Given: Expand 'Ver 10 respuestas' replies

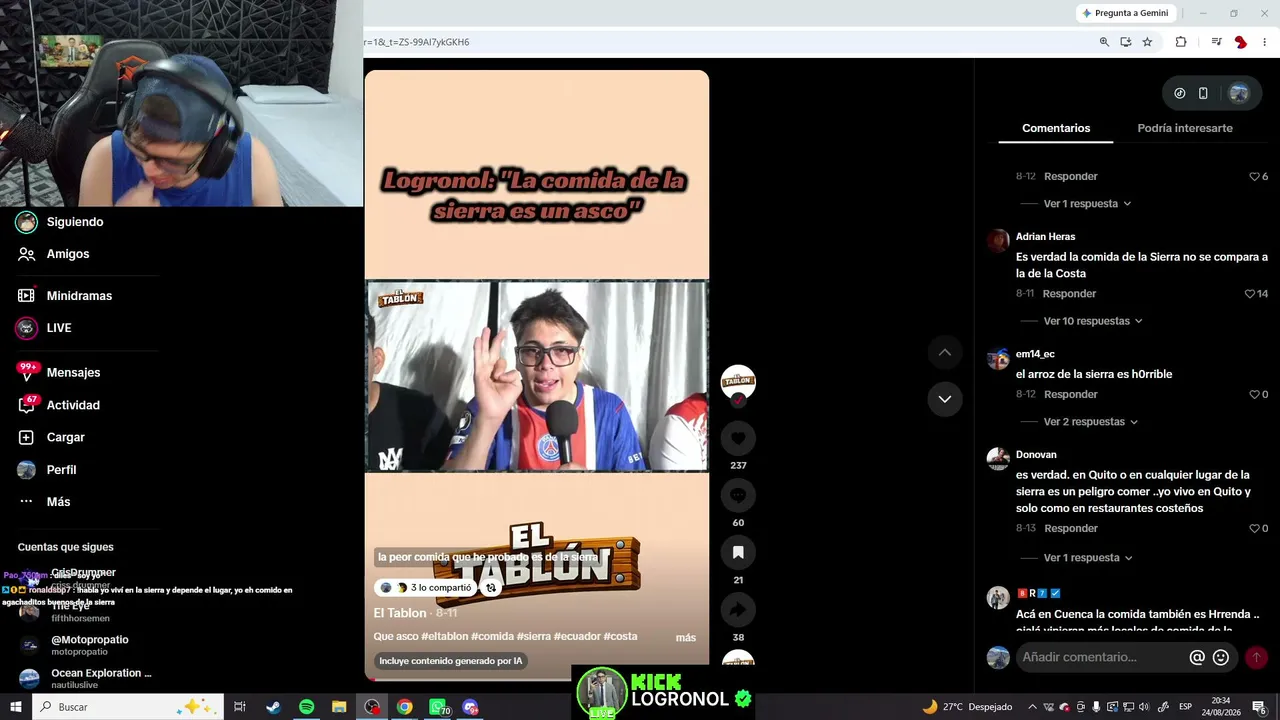Looking at the screenshot, I should [1093, 321].
